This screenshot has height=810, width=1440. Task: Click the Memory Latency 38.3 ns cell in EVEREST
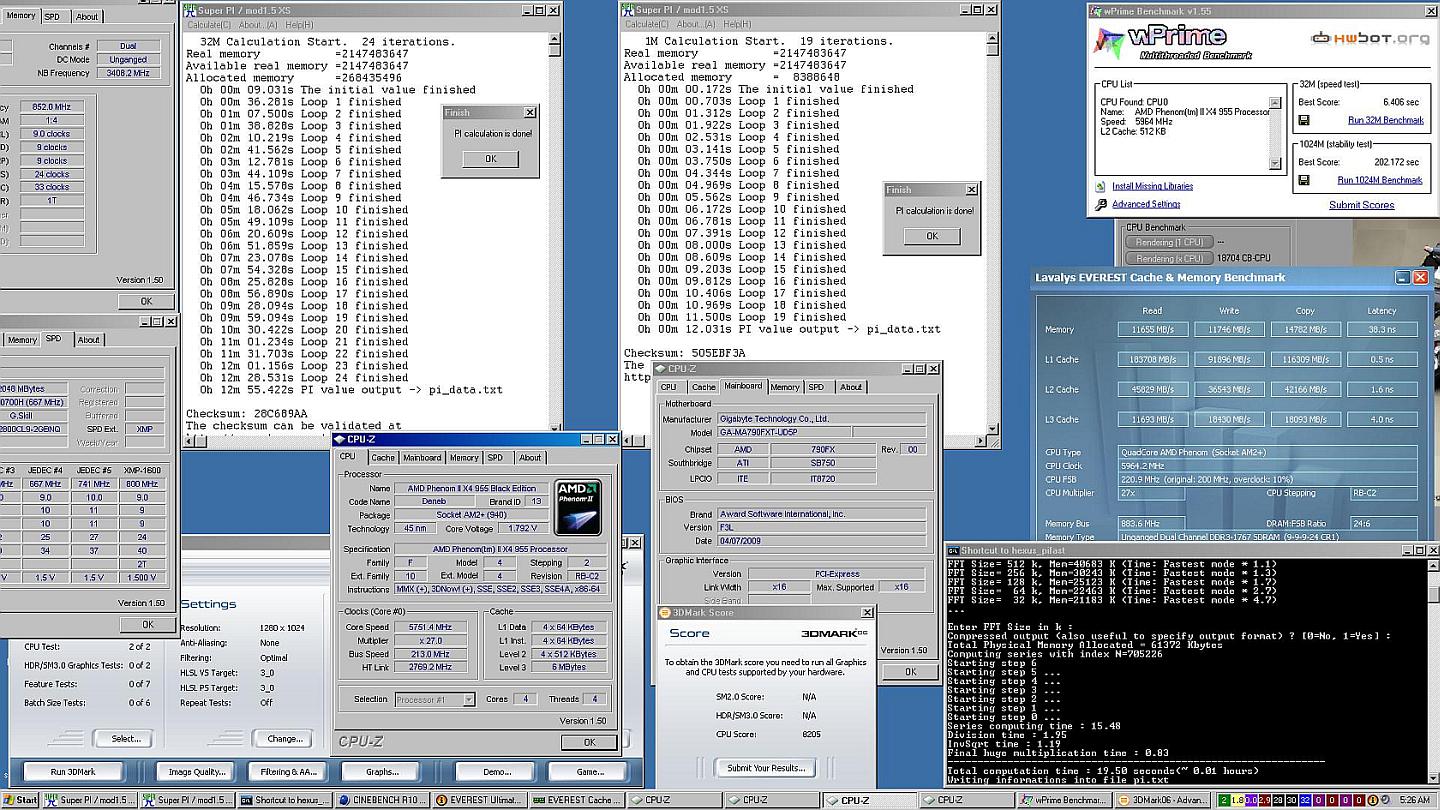pyautogui.click(x=1382, y=329)
